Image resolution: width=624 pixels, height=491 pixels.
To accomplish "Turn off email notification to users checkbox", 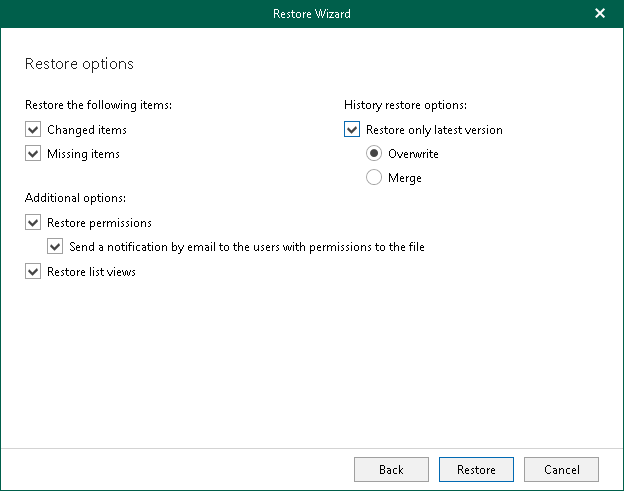I will (55, 247).
